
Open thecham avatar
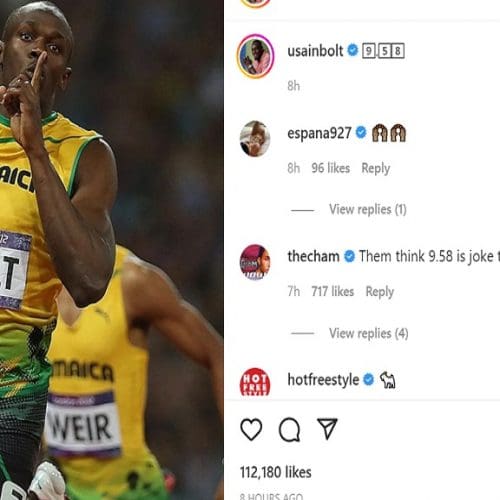click(255, 262)
